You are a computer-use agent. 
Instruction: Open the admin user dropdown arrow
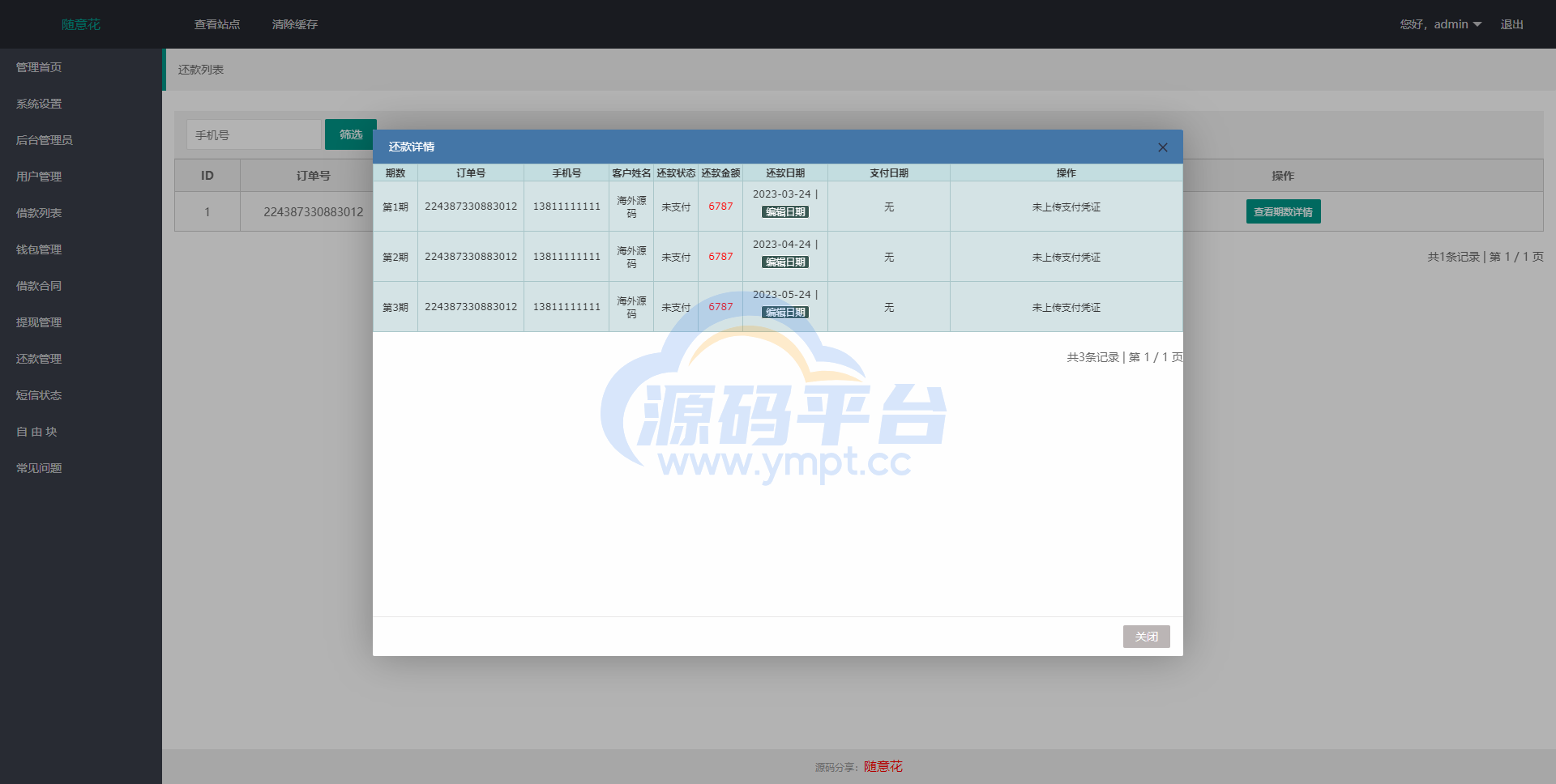(x=1477, y=25)
